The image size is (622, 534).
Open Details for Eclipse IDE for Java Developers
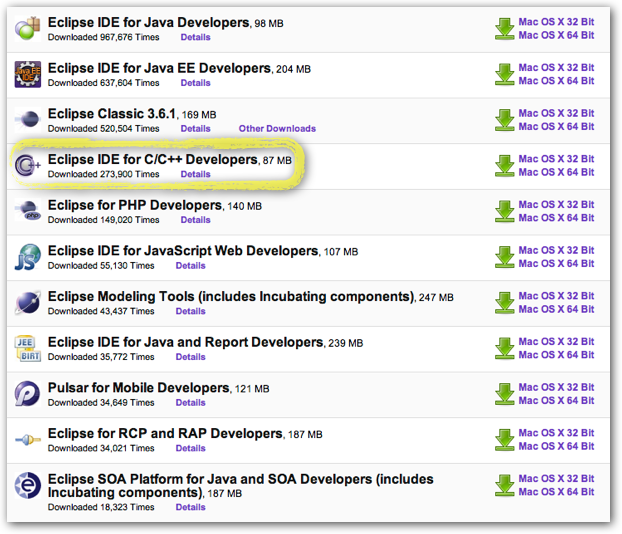pos(196,37)
